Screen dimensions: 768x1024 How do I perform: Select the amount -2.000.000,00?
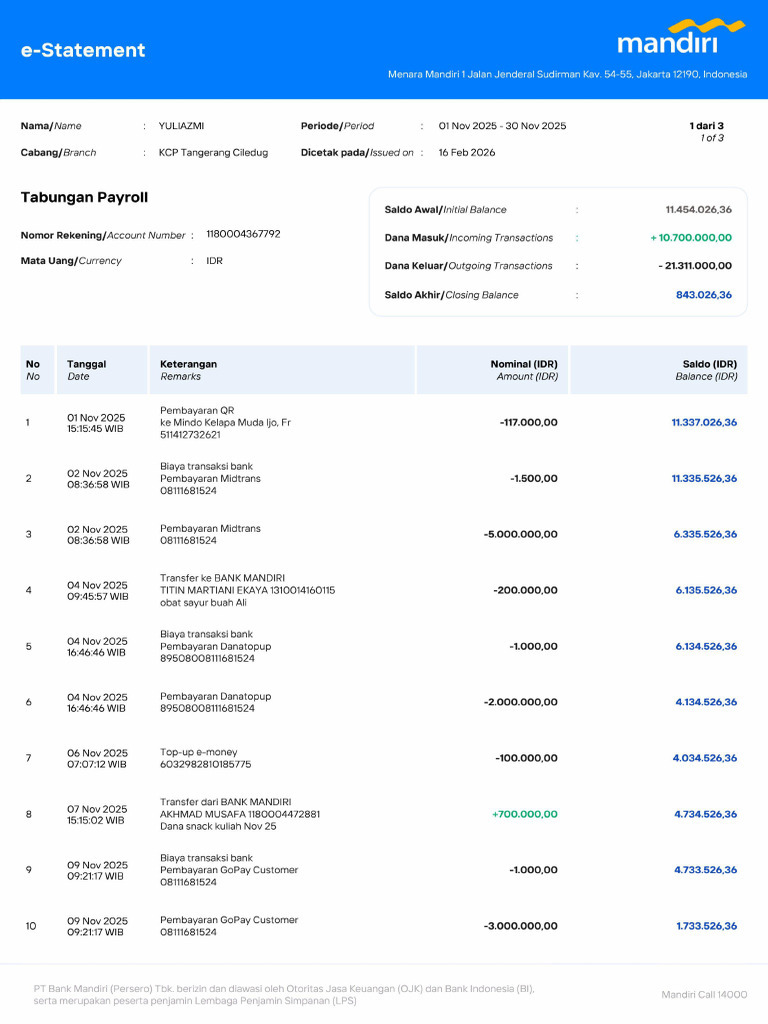(x=520, y=702)
